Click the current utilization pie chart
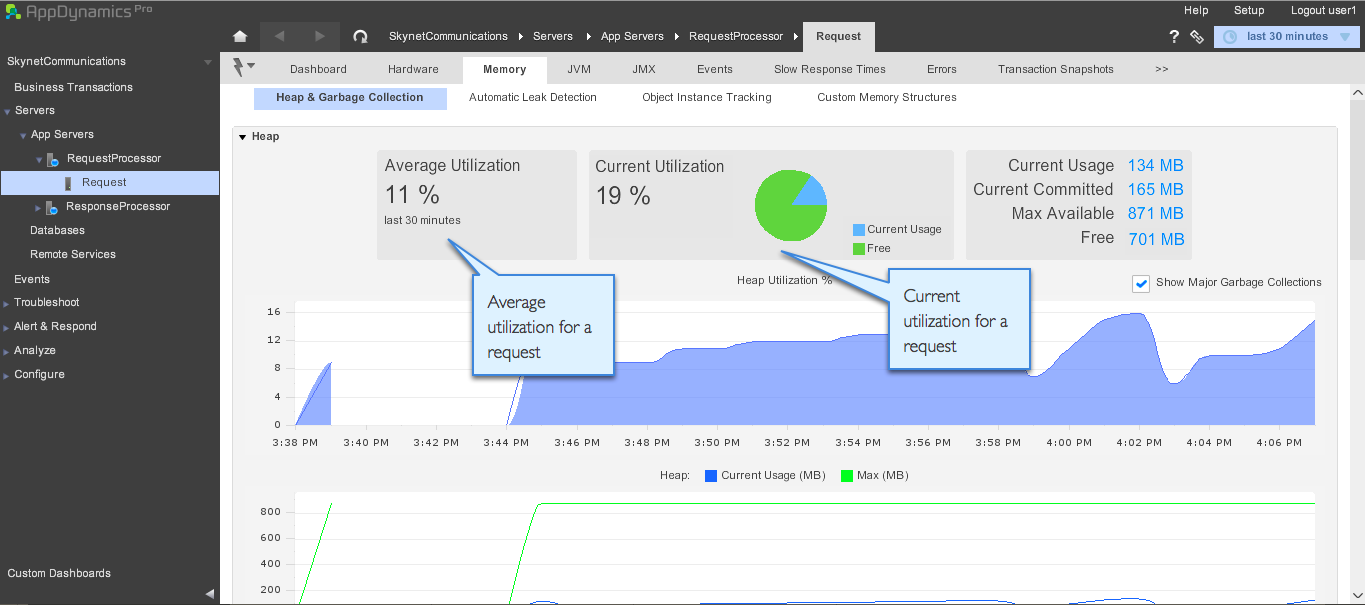This screenshot has height=605, width=1365. (791, 205)
